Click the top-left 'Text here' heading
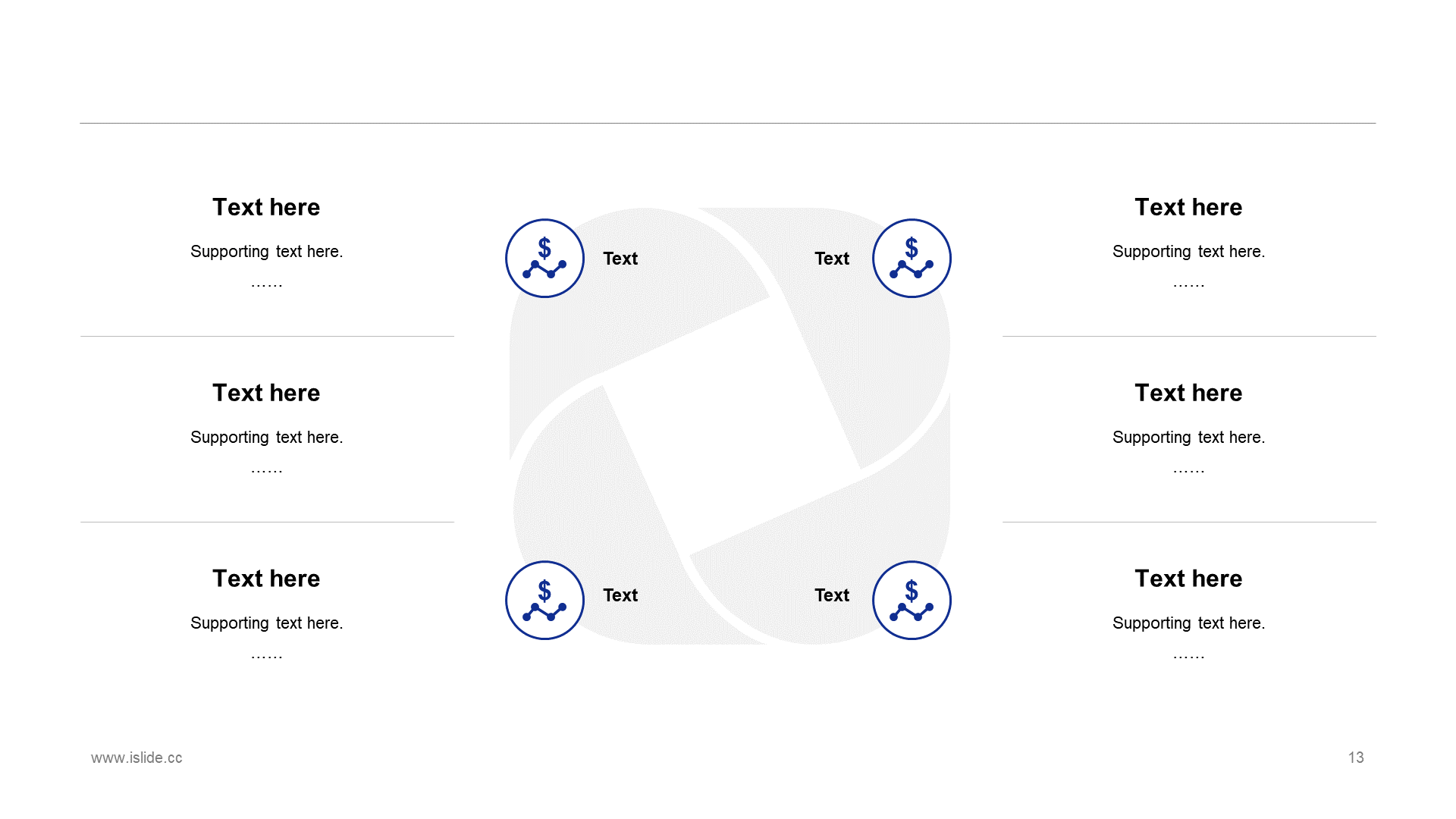 click(266, 207)
